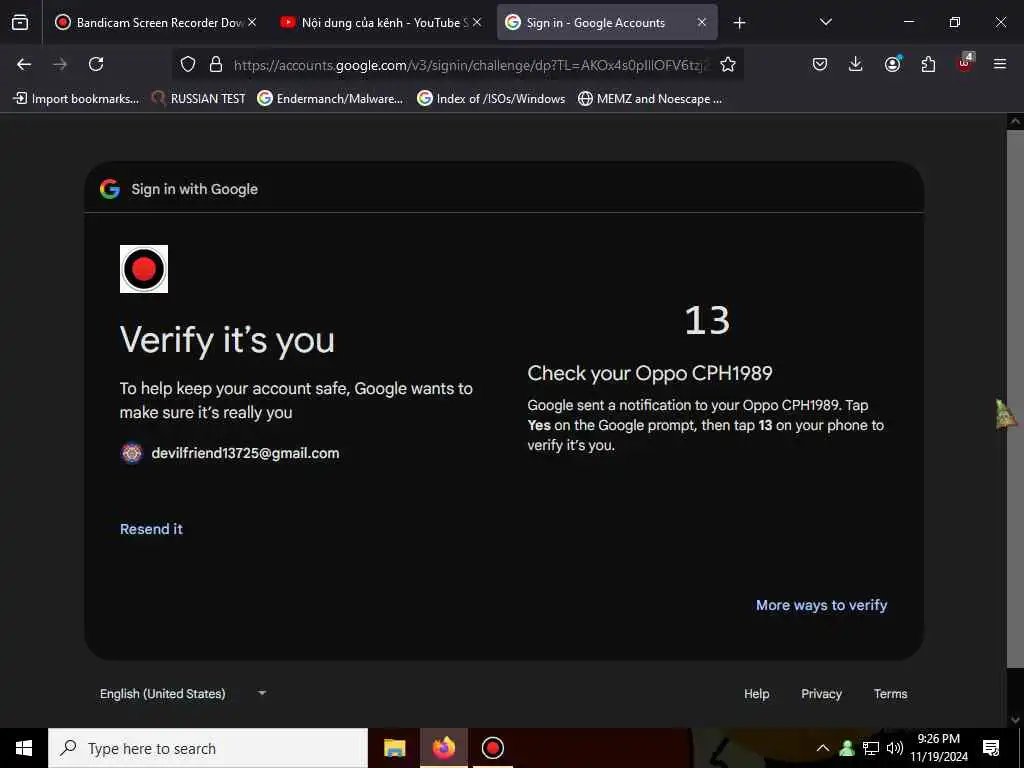Open the Help link

coord(756,694)
